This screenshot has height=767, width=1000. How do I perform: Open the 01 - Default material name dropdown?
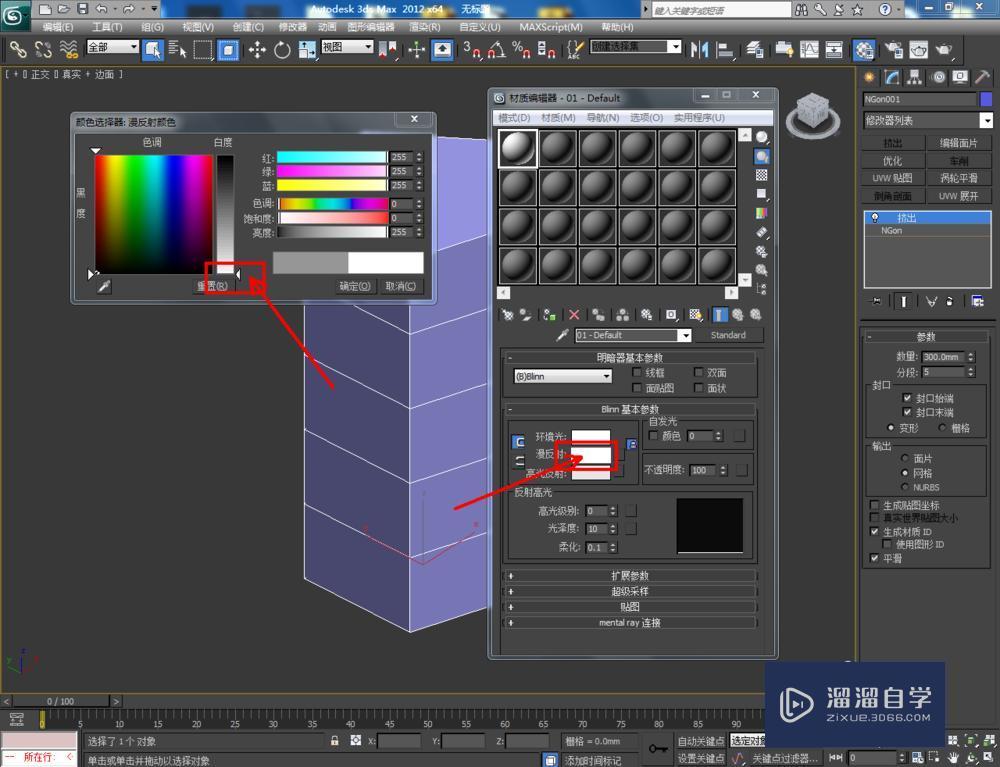coord(633,335)
